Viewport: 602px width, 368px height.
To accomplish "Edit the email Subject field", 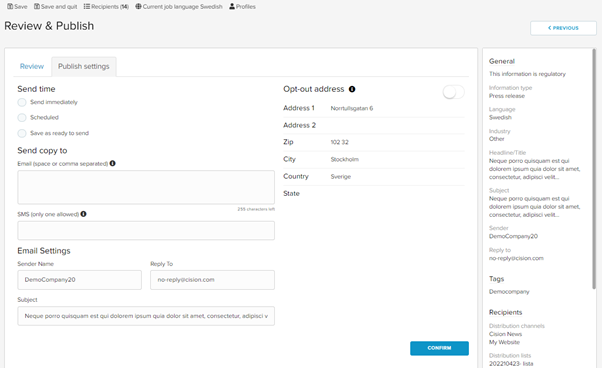I will (146, 316).
